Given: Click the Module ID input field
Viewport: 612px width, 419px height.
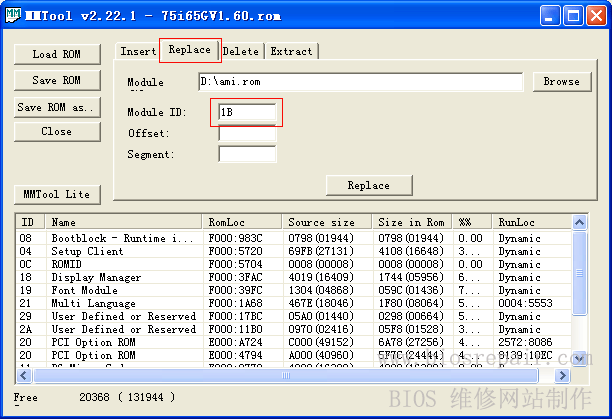Looking at the screenshot, I should tap(247, 112).
